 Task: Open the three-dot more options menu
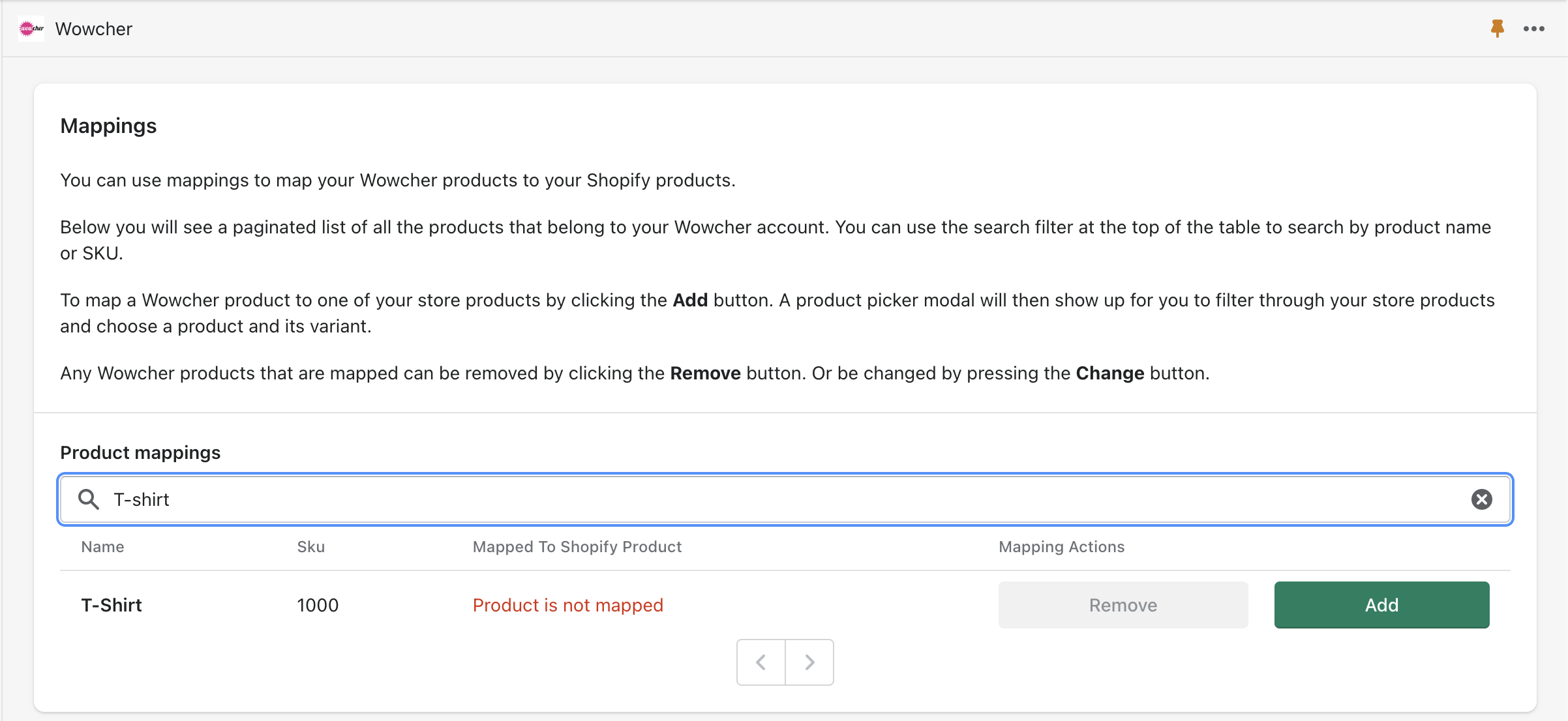pos(1534,29)
